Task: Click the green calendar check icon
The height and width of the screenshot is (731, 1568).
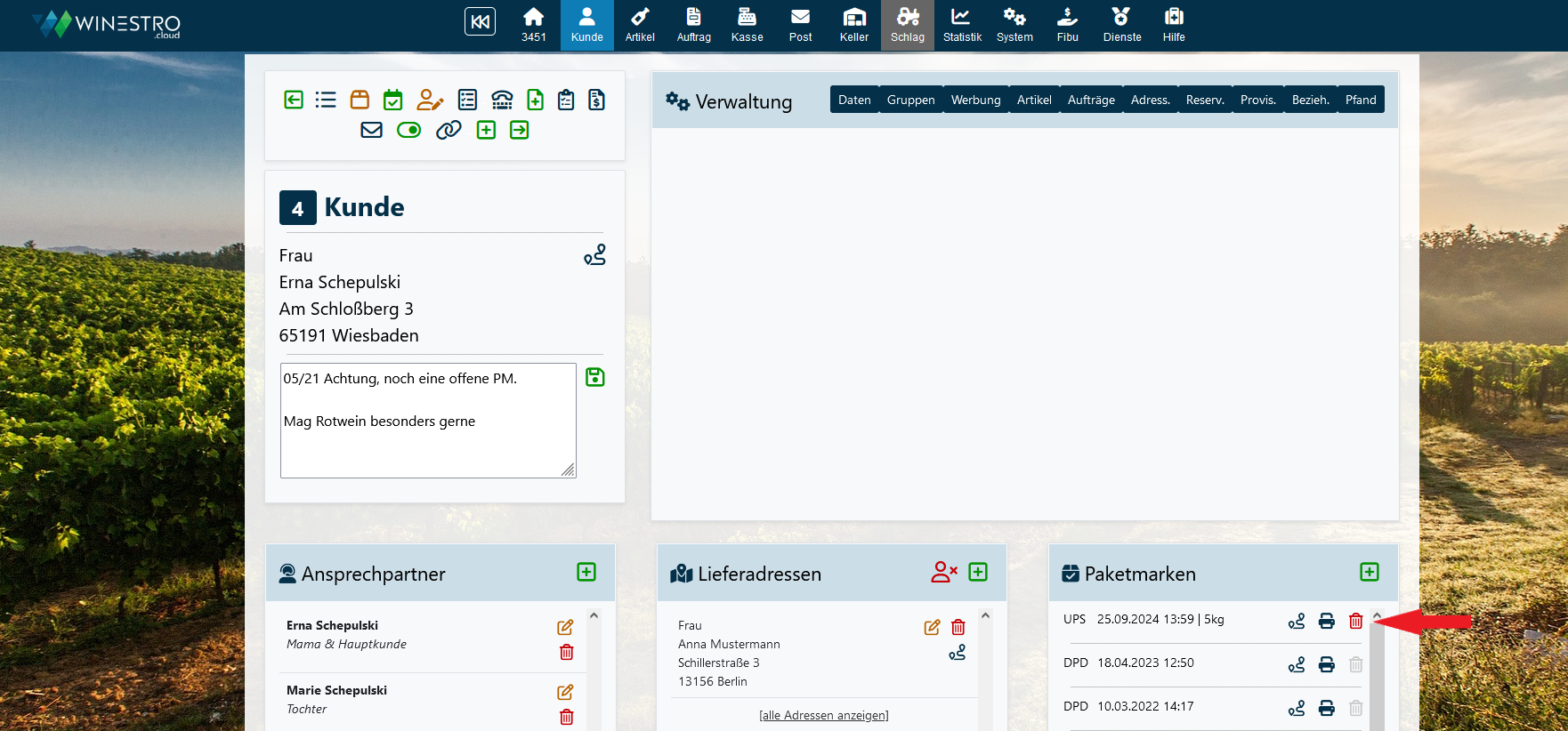Action: [392, 100]
